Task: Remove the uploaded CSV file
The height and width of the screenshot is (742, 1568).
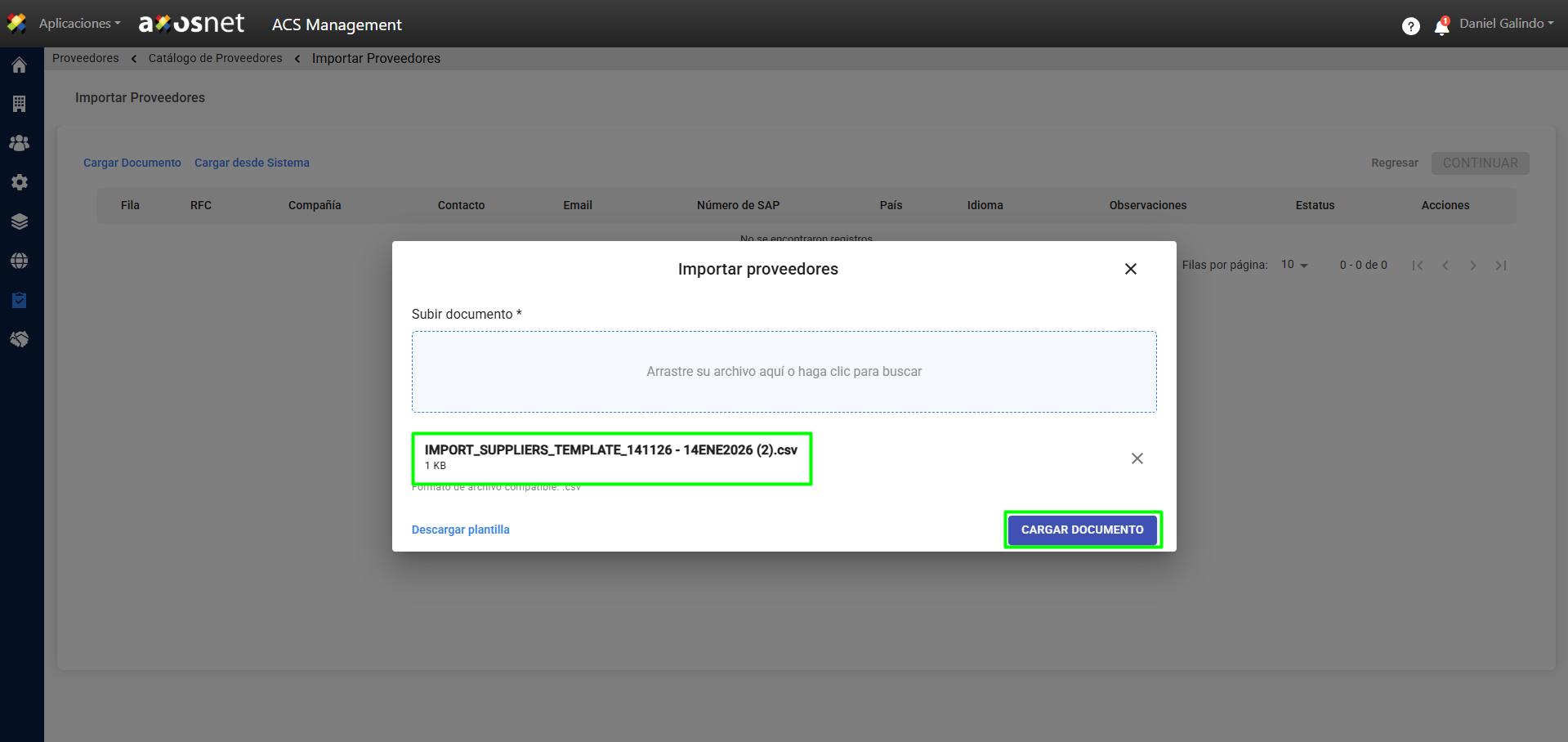Action: [x=1137, y=458]
